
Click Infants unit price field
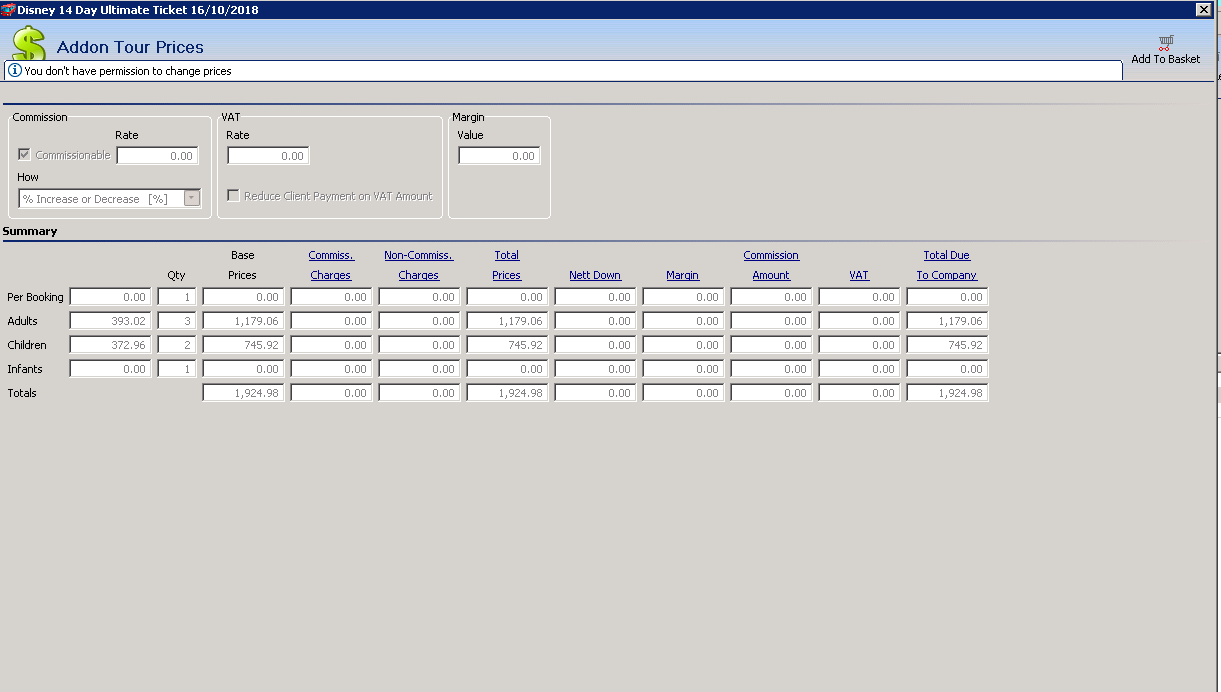[x=111, y=369]
